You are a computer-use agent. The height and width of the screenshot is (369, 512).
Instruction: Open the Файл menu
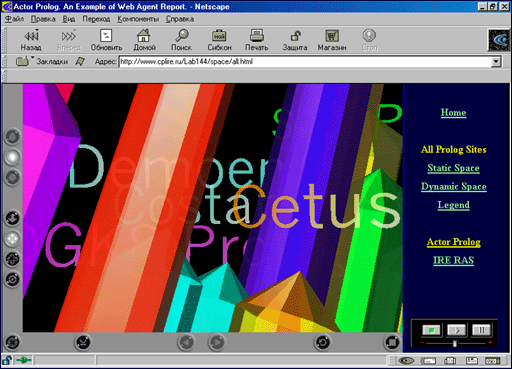(14, 19)
